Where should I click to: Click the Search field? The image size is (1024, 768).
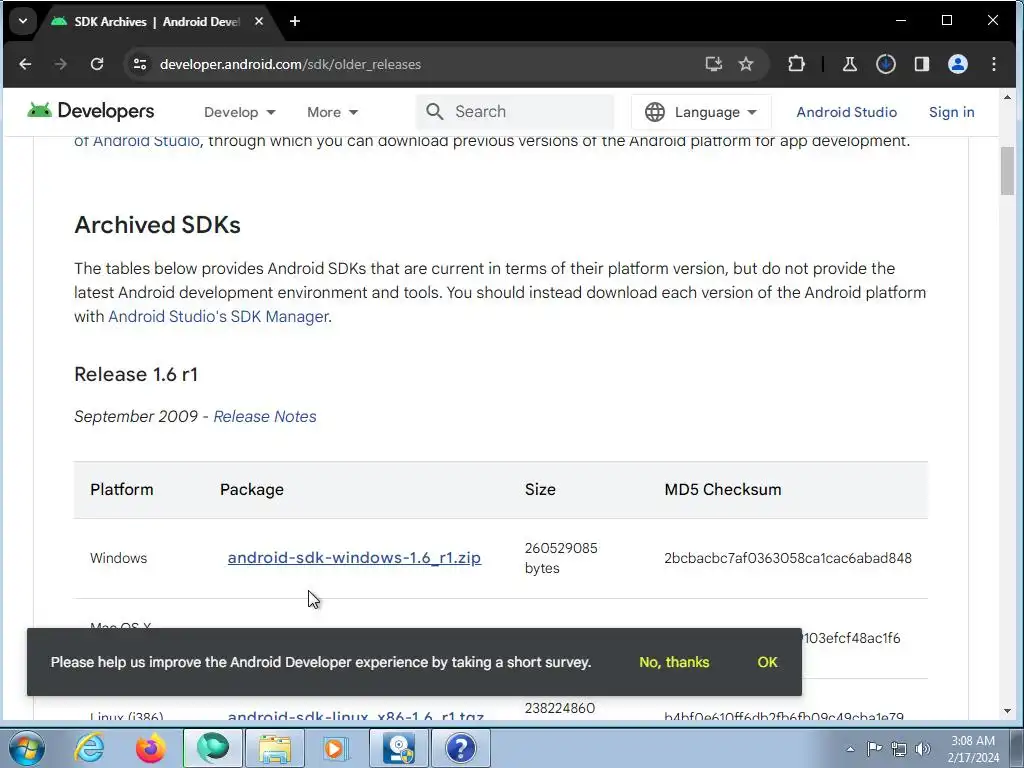(515, 112)
